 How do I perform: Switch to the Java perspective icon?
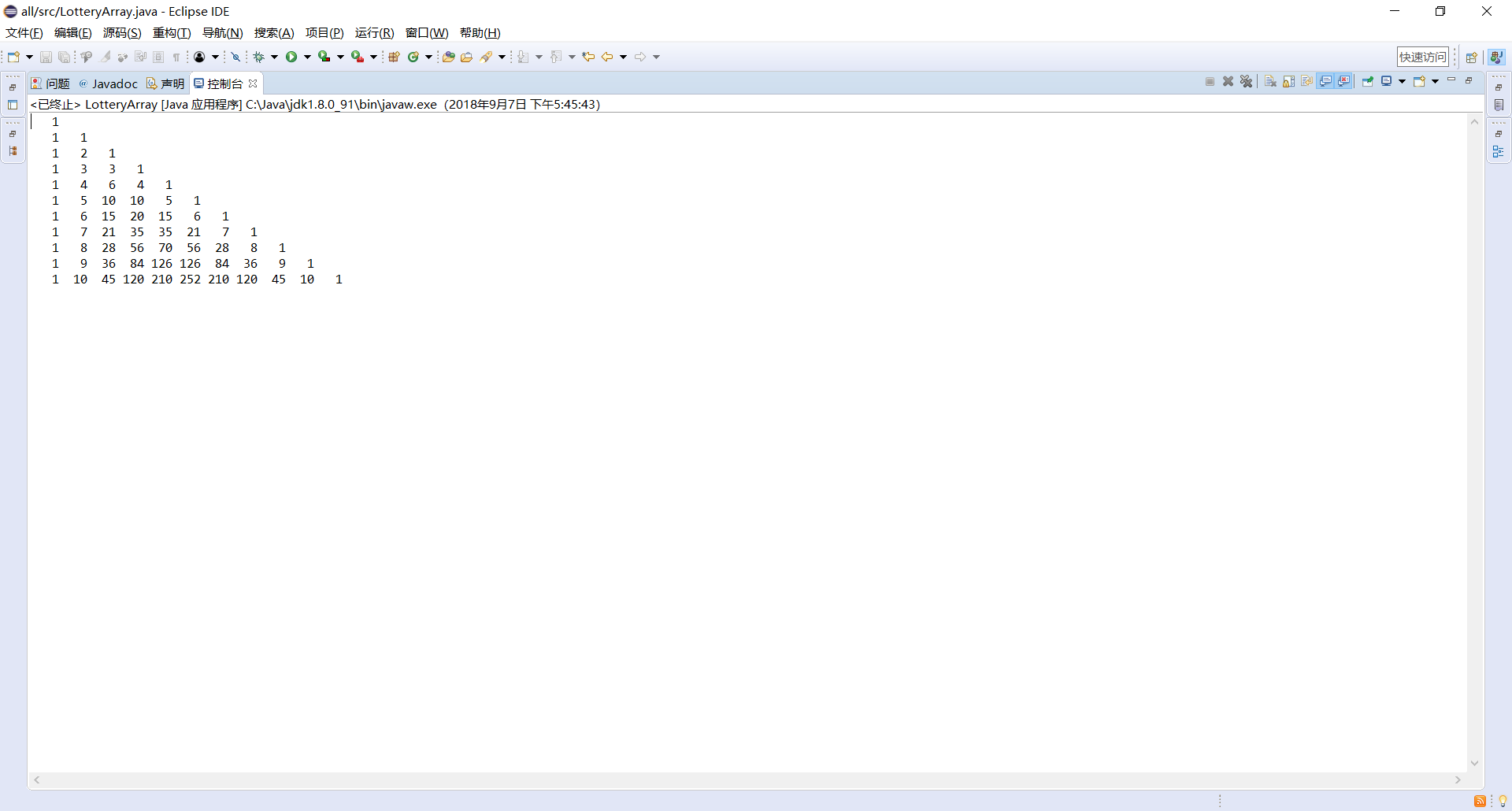pos(1496,57)
